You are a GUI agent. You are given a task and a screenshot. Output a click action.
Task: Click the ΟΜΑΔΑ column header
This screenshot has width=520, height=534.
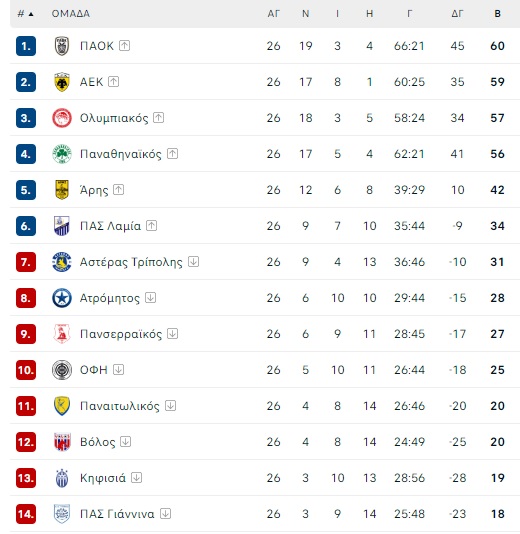[x=71, y=14]
